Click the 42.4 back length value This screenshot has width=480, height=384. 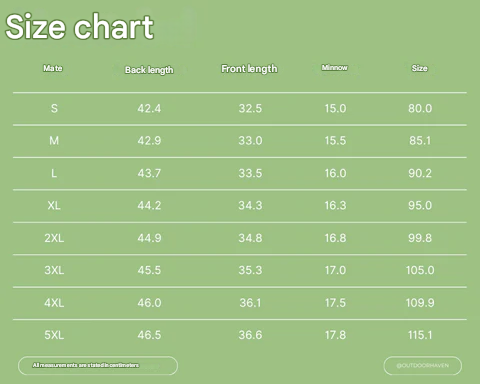point(149,108)
